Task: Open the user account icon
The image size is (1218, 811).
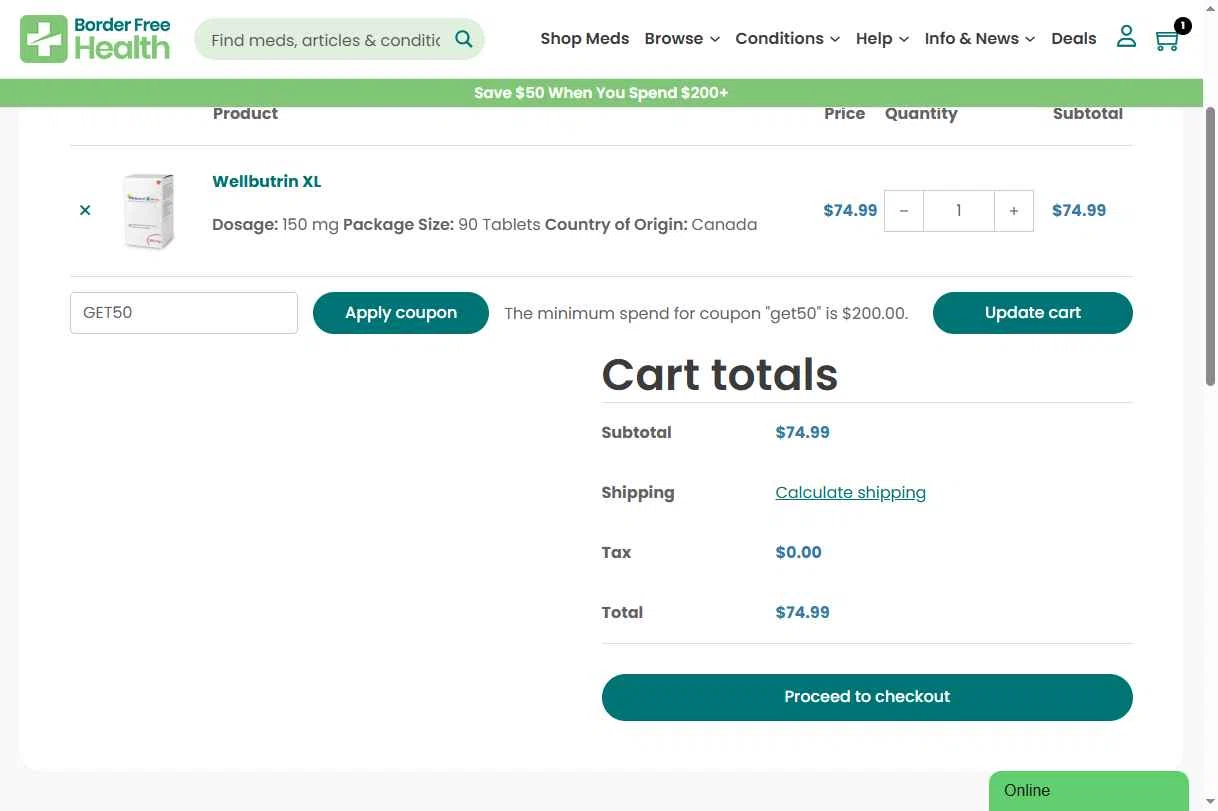Action: coord(1126,37)
